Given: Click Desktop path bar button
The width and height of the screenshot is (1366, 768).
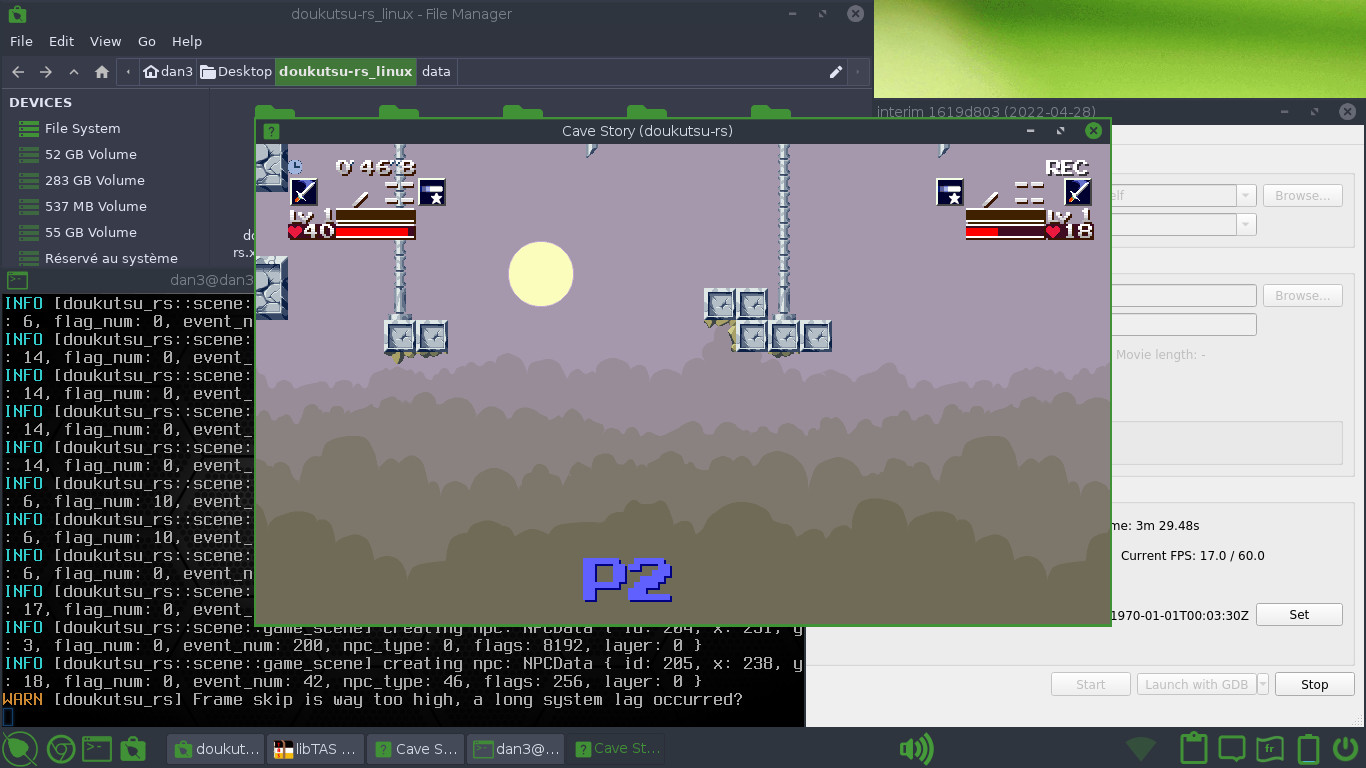Looking at the screenshot, I should [x=236, y=72].
